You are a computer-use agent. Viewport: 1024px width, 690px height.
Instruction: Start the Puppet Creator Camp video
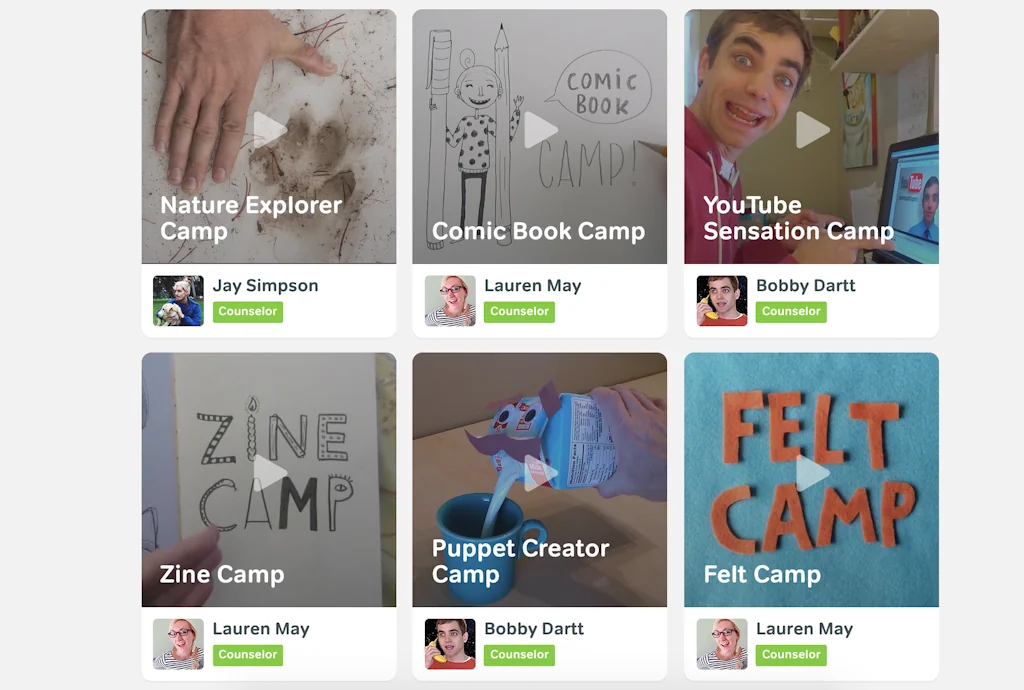click(x=540, y=473)
